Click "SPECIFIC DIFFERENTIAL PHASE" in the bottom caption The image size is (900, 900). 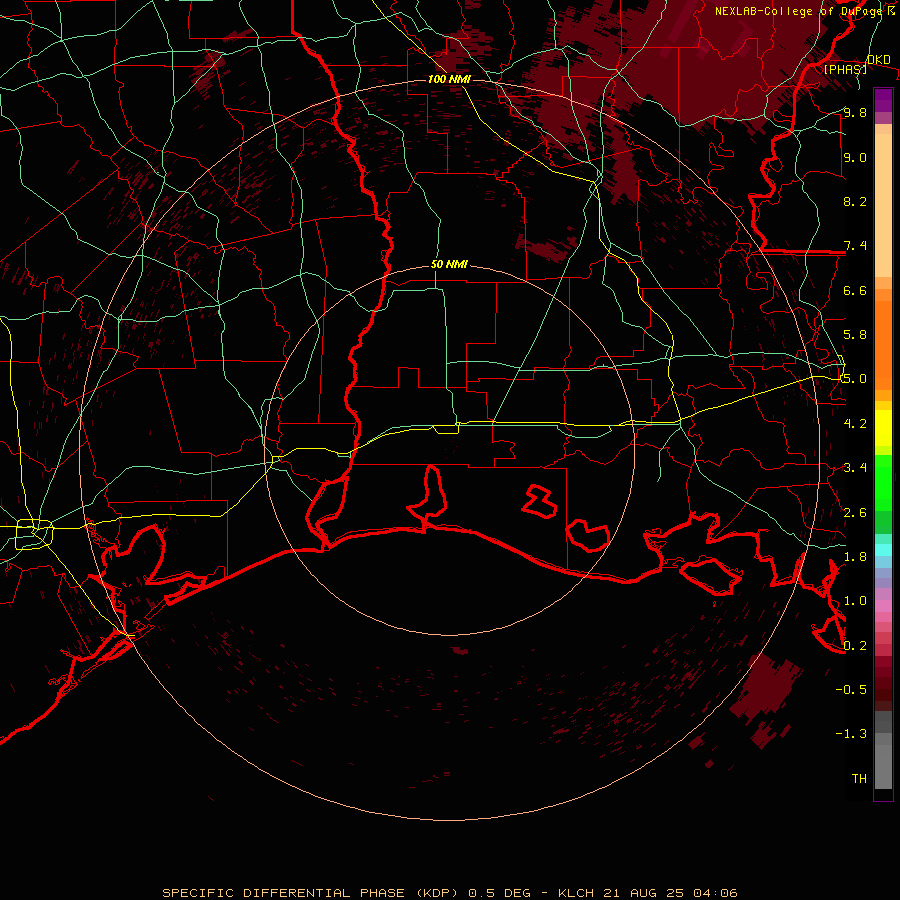click(284, 893)
